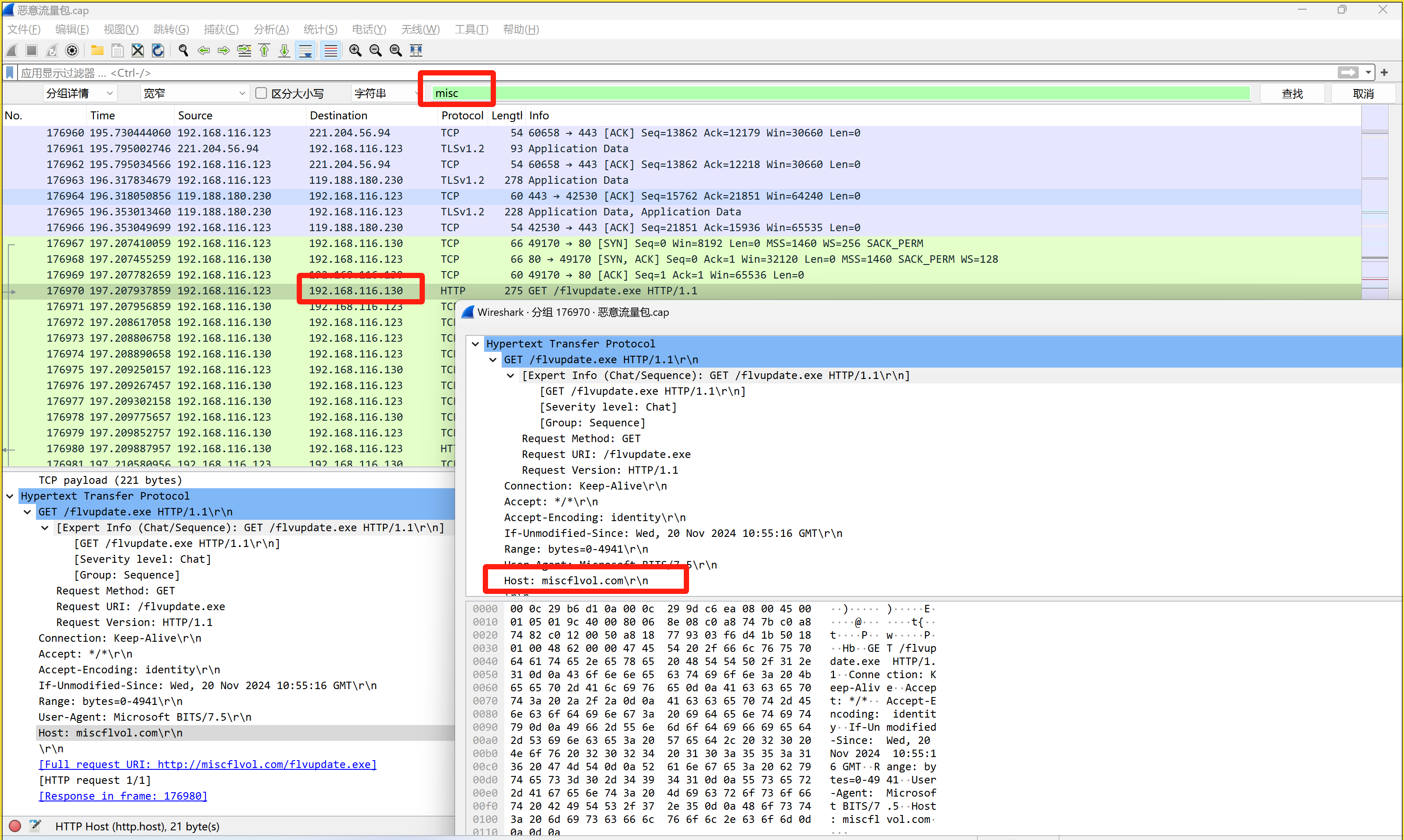Open the 分组详情 search scope dropdown
The width and height of the screenshot is (1404, 840).
point(80,93)
